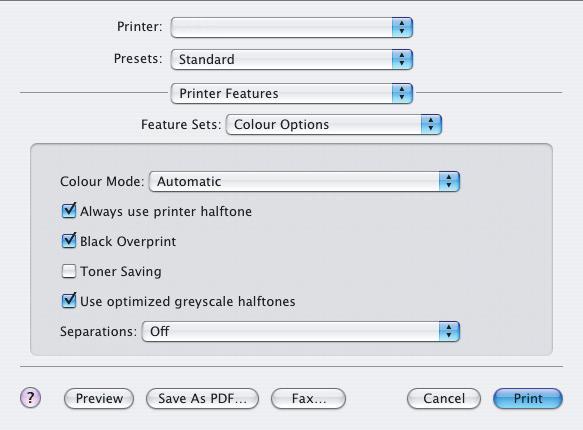Click the Colour Mode blue arrow icon
The width and height of the screenshot is (583, 430).
pyautogui.click(x=449, y=181)
